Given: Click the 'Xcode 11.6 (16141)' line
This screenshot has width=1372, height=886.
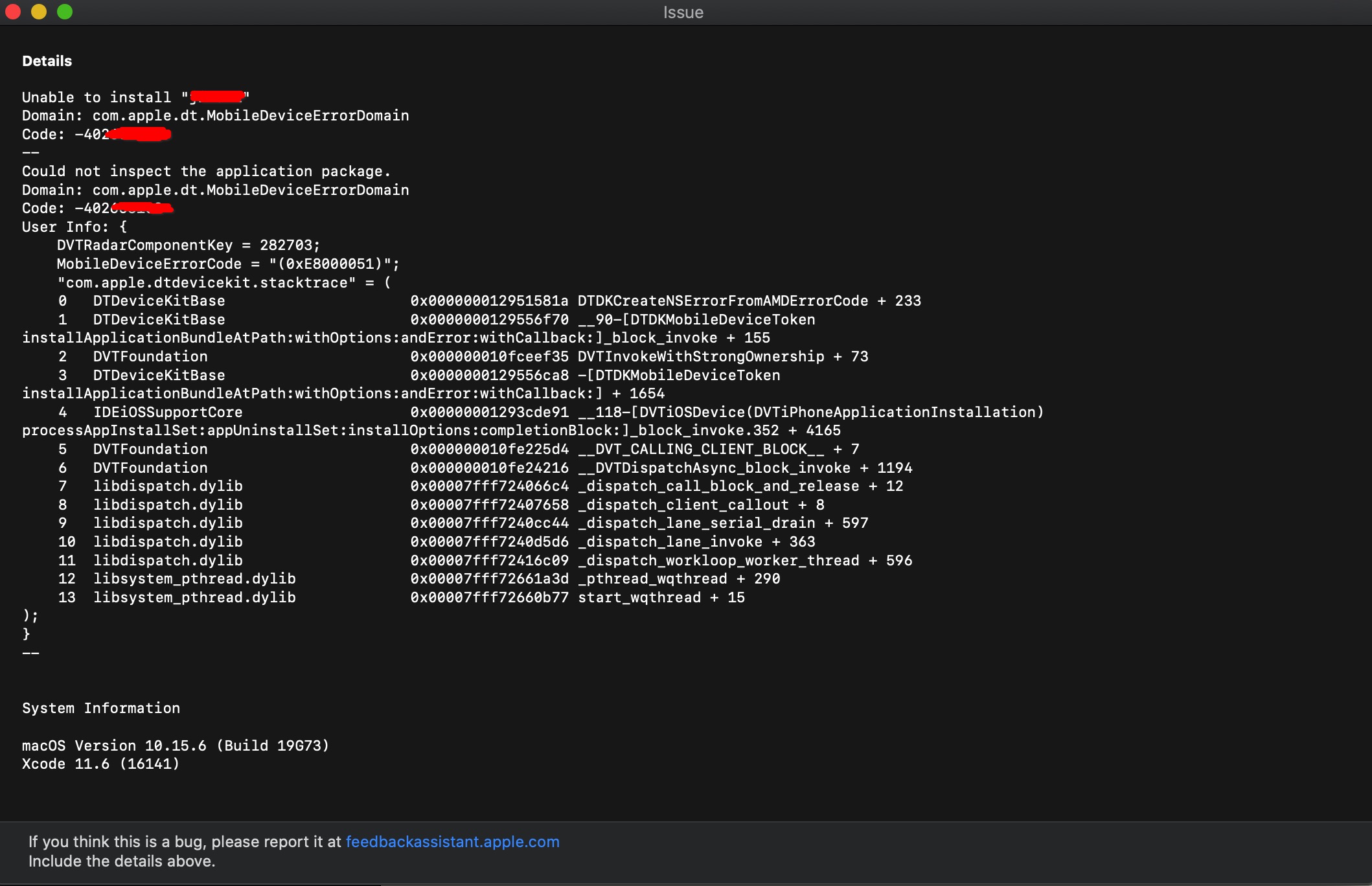Looking at the screenshot, I should 100,764.
